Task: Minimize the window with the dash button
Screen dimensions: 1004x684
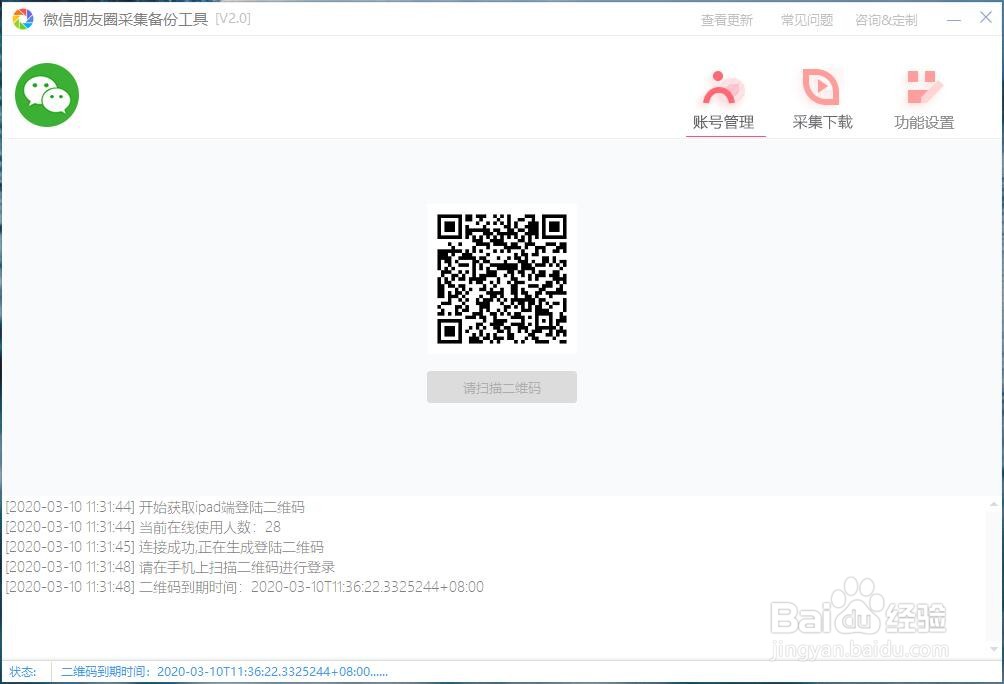Action: point(954,20)
